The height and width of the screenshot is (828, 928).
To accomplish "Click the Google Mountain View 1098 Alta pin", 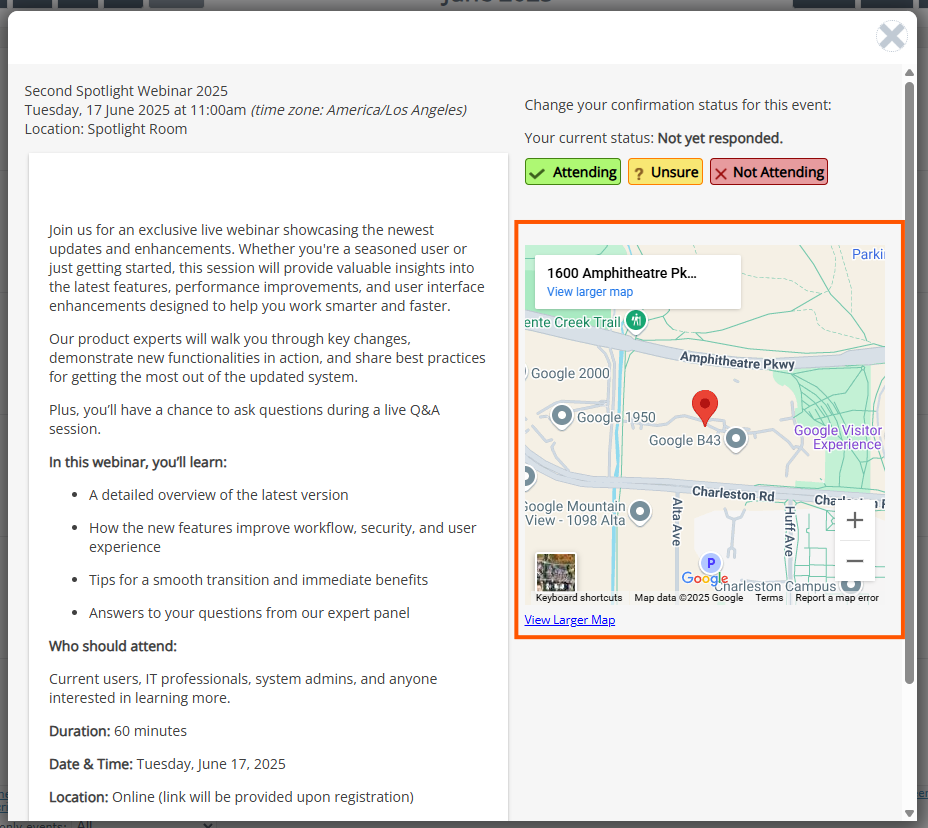I will 641,512.
